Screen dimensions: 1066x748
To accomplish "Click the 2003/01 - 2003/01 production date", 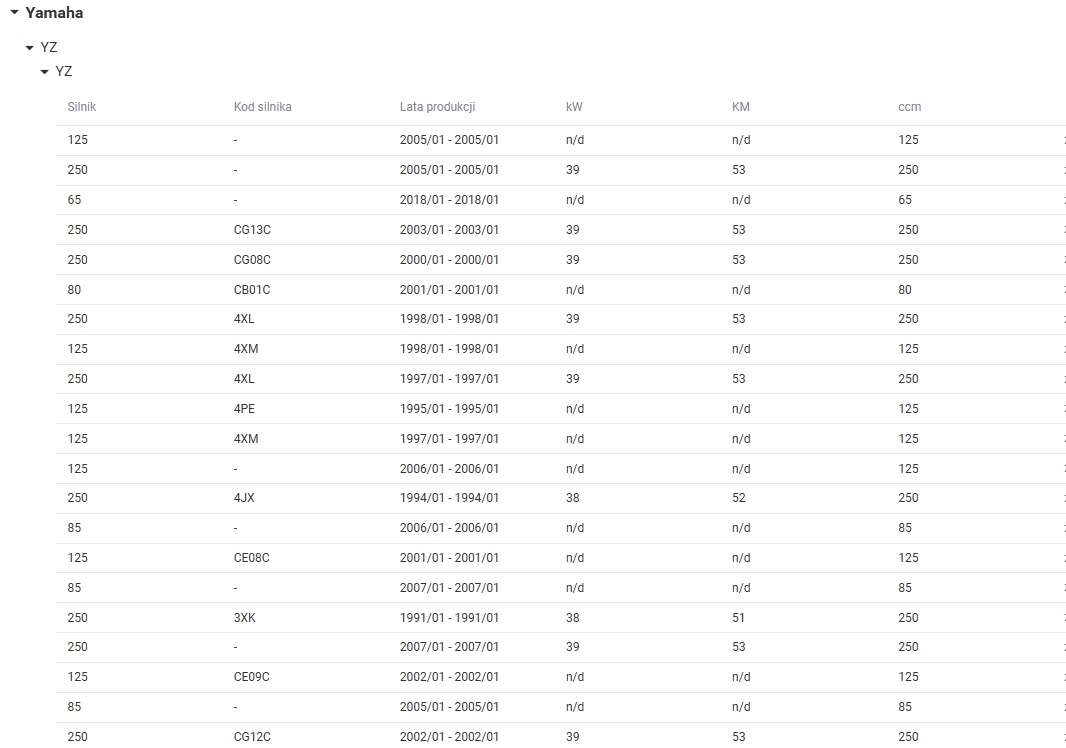I will click(x=449, y=230).
